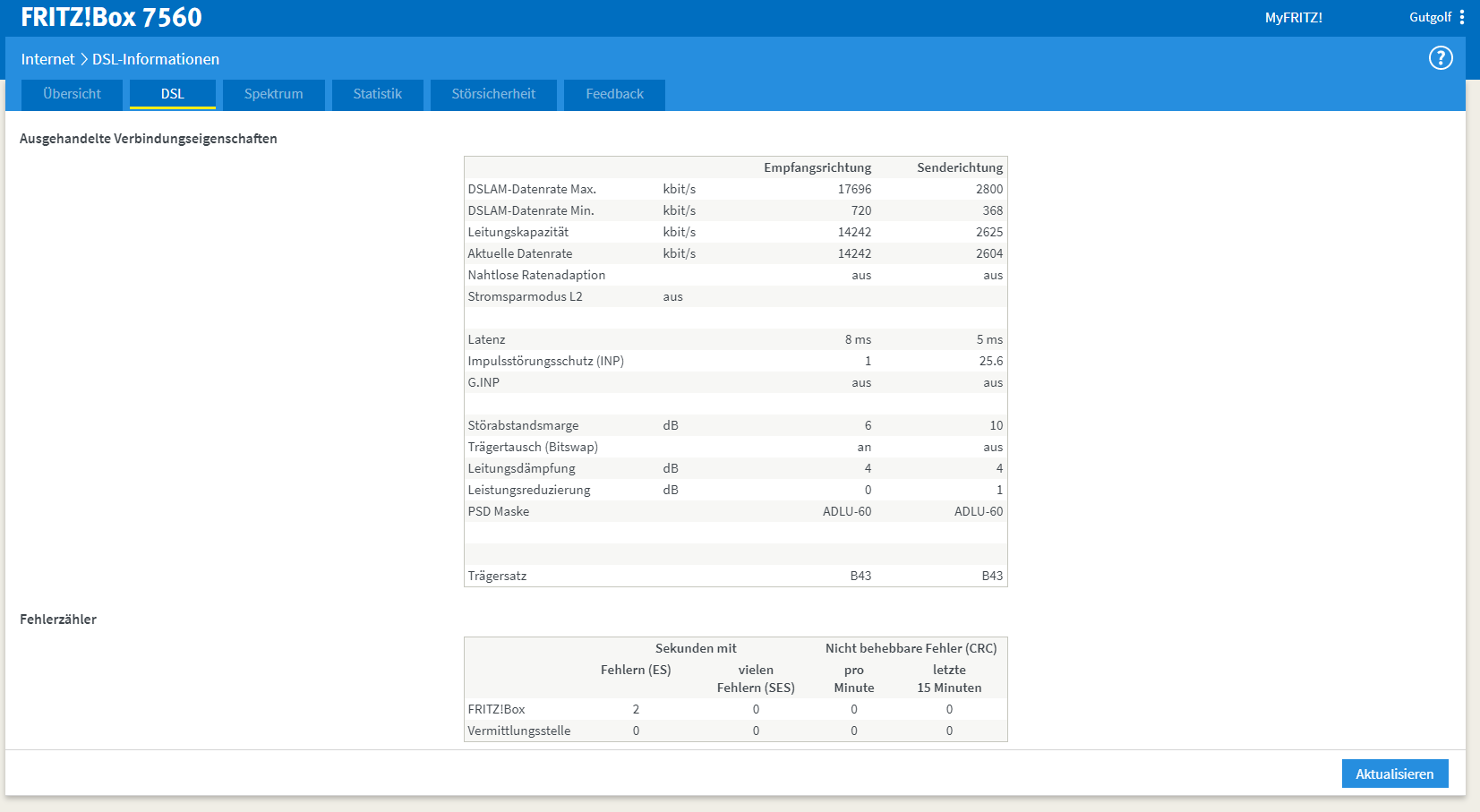This screenshot has width=1480, height=812.
Task: Open the Spektrum tab
Action: [x=274, y=94]
